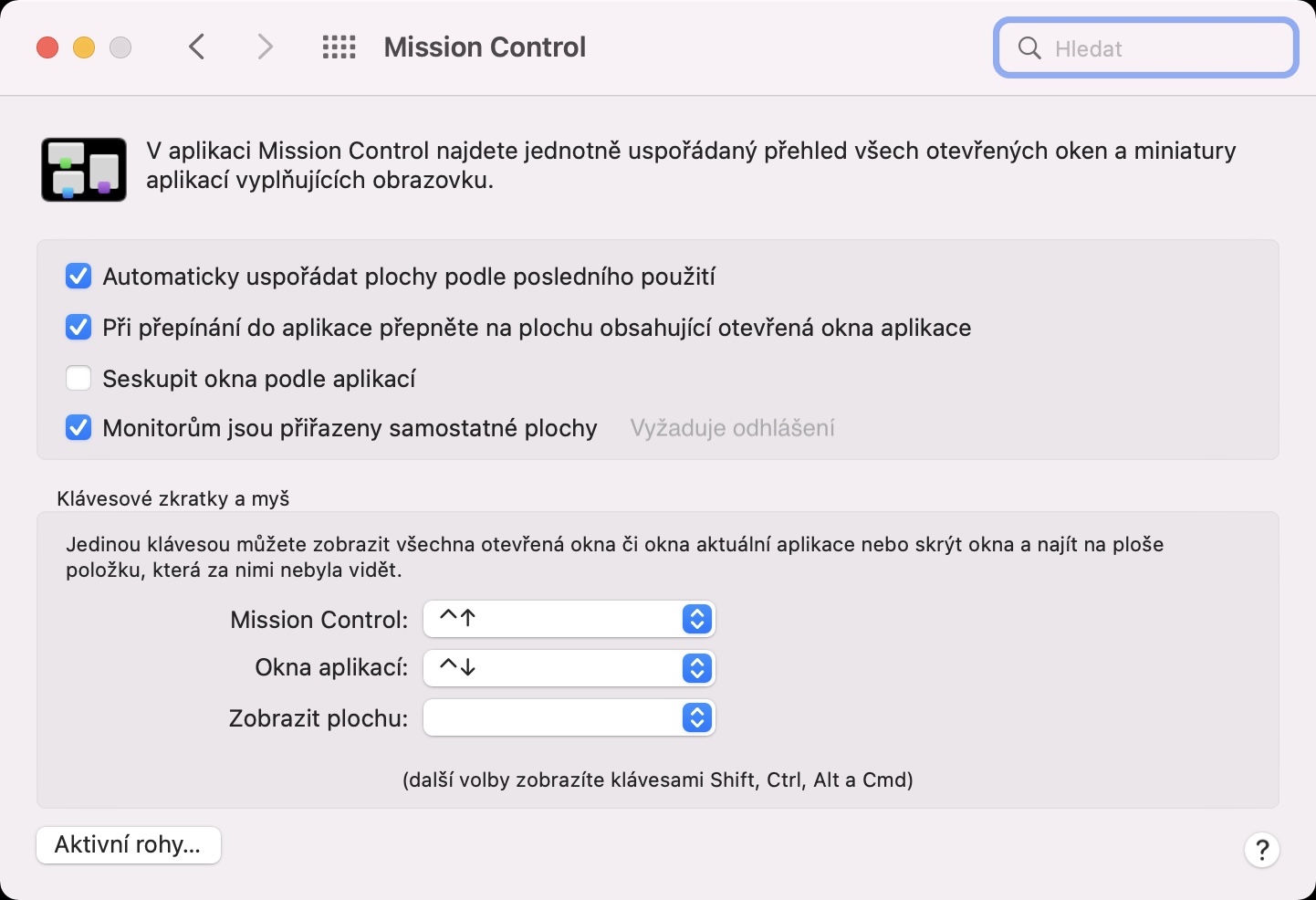Click the forward navigation arrow

[x=265, y=47]
